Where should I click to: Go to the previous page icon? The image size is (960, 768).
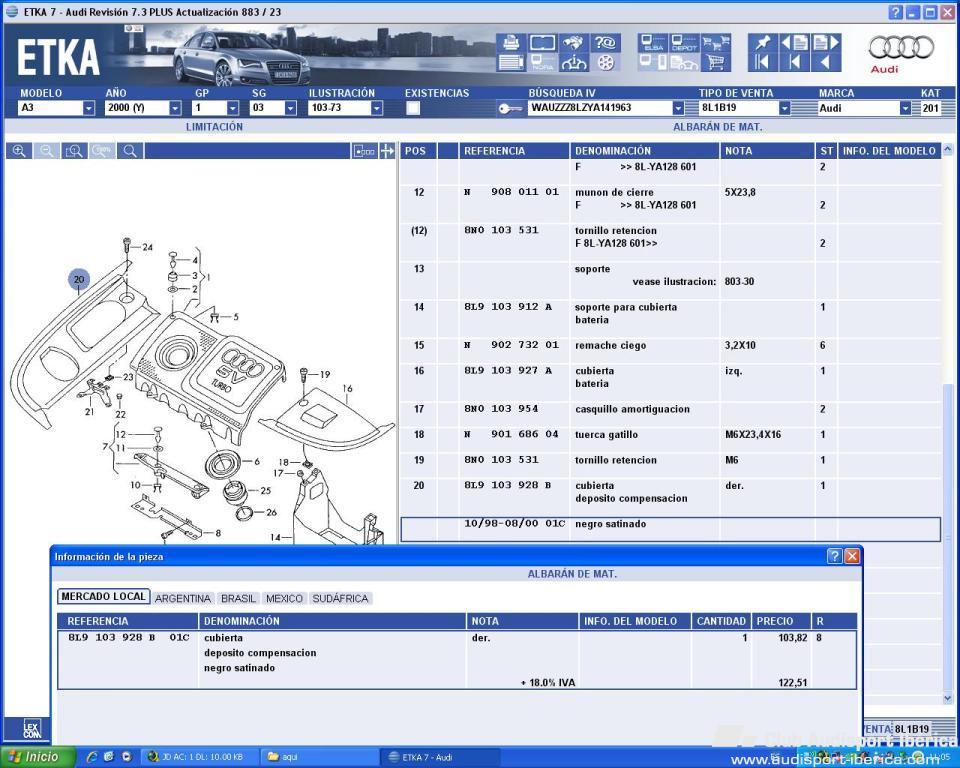(x=795, y=42)
